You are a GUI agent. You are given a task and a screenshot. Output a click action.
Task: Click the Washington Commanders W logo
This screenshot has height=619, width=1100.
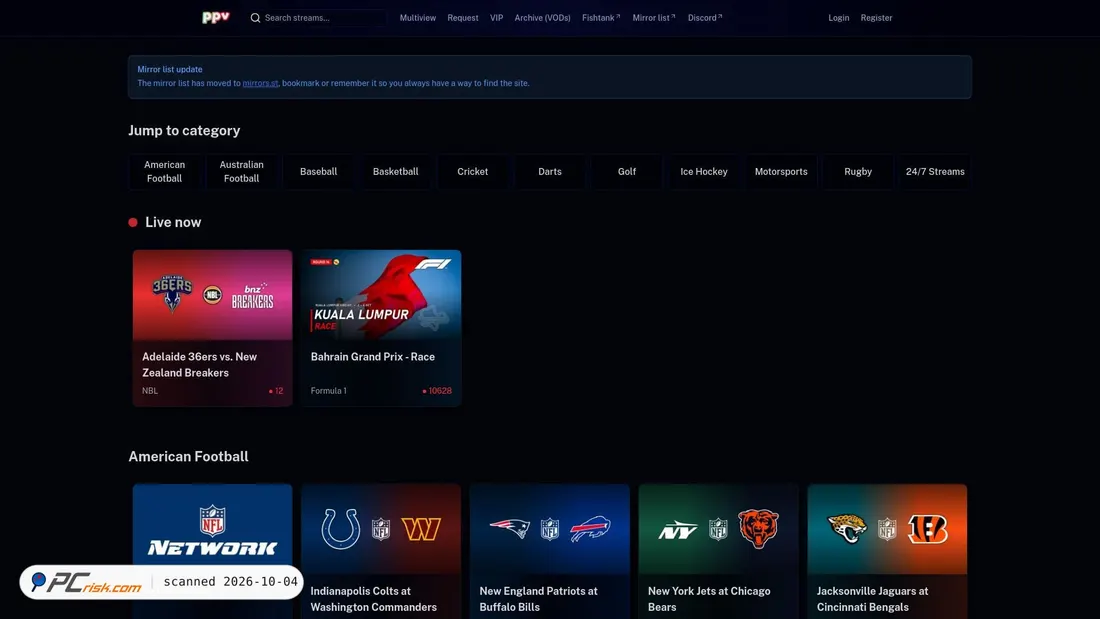(x=421, y=529)
